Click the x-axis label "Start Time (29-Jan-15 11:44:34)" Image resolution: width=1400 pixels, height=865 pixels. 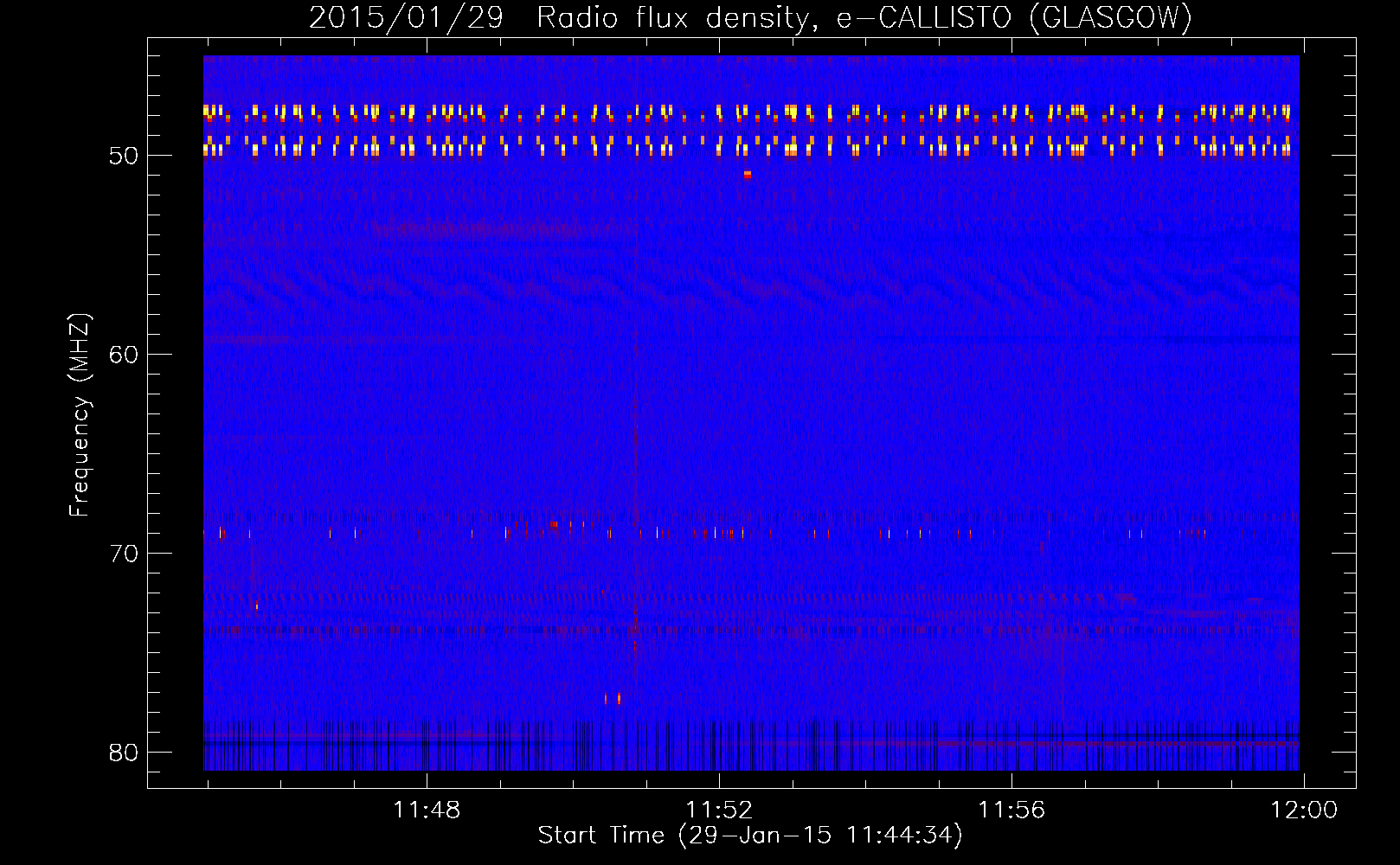(x=750, y=836)
